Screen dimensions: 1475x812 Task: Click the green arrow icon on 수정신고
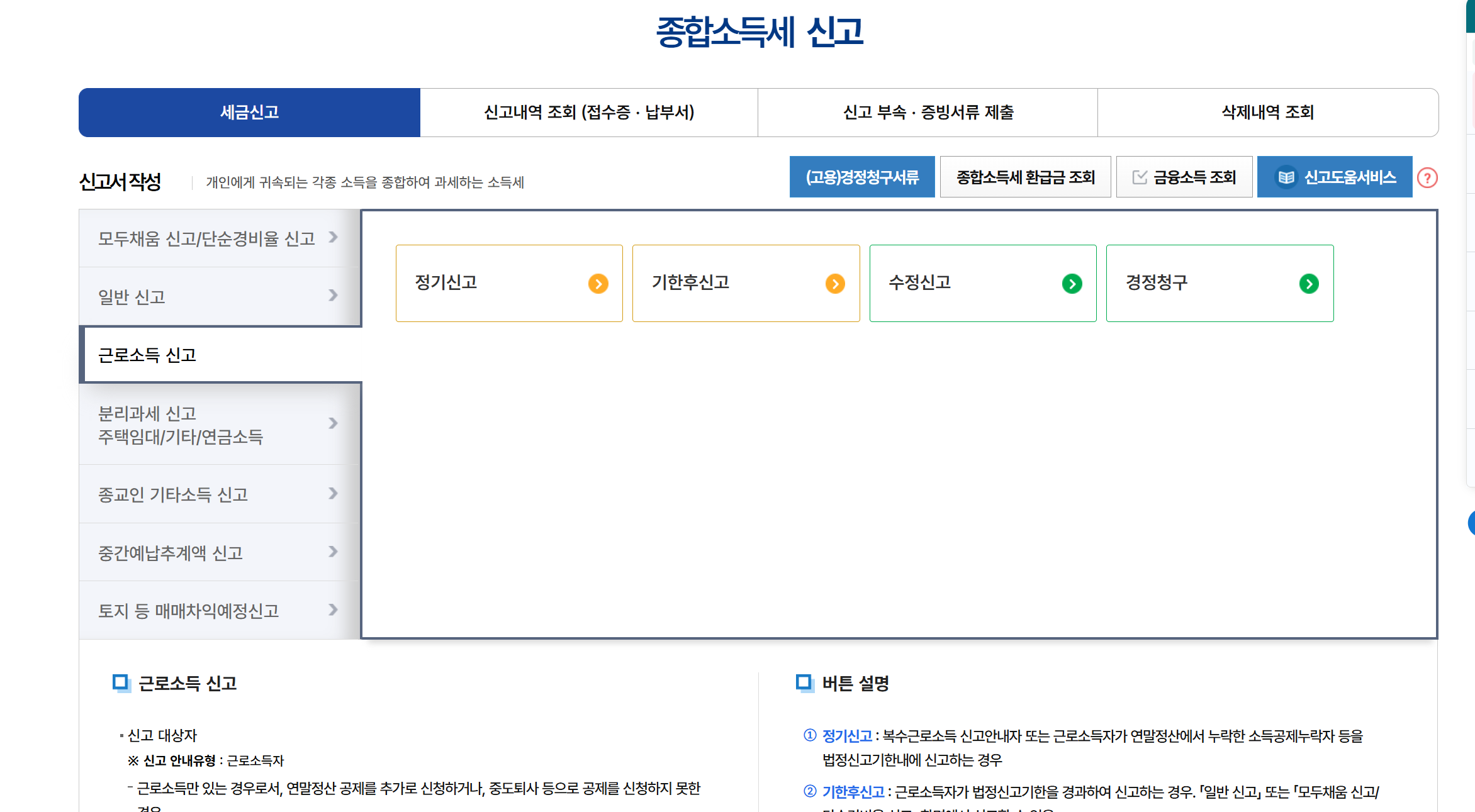[1072, 284]
